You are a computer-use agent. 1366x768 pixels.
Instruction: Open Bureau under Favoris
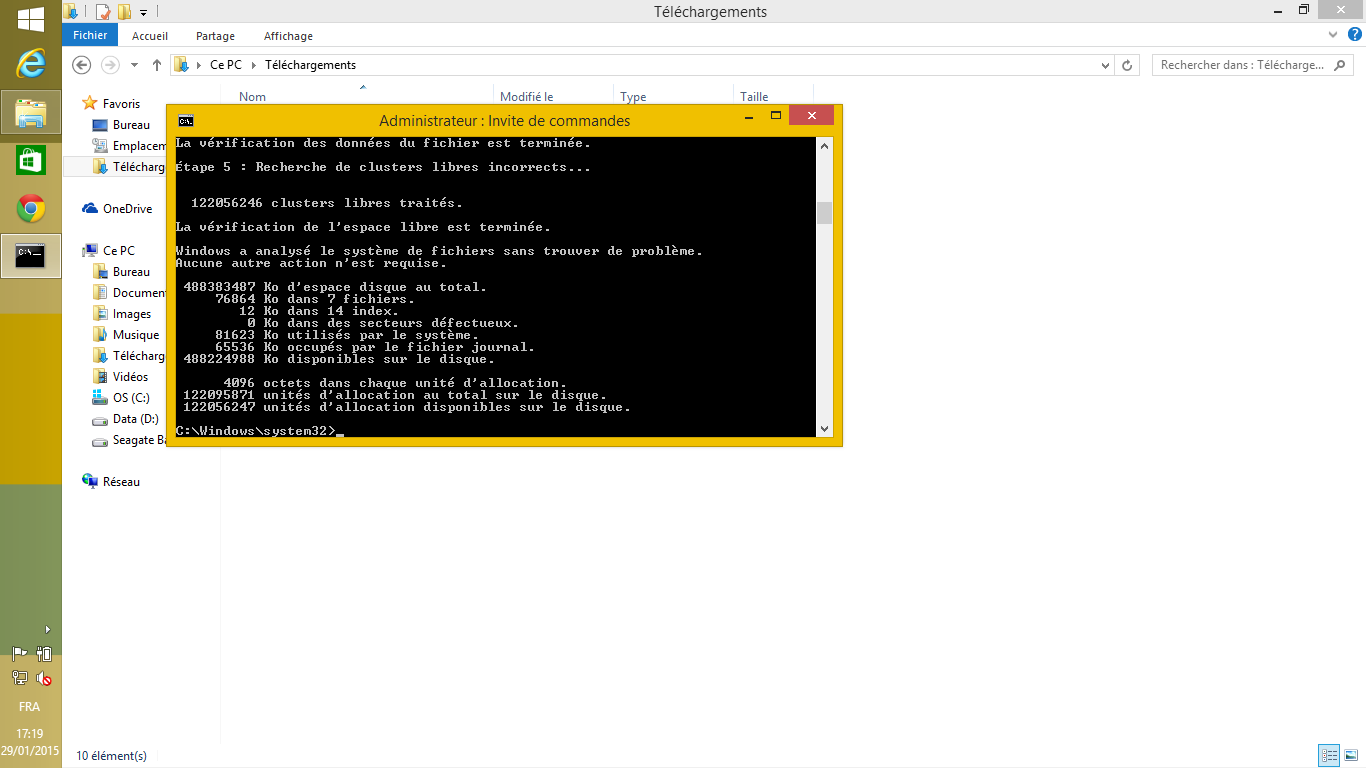pos(131,125)
